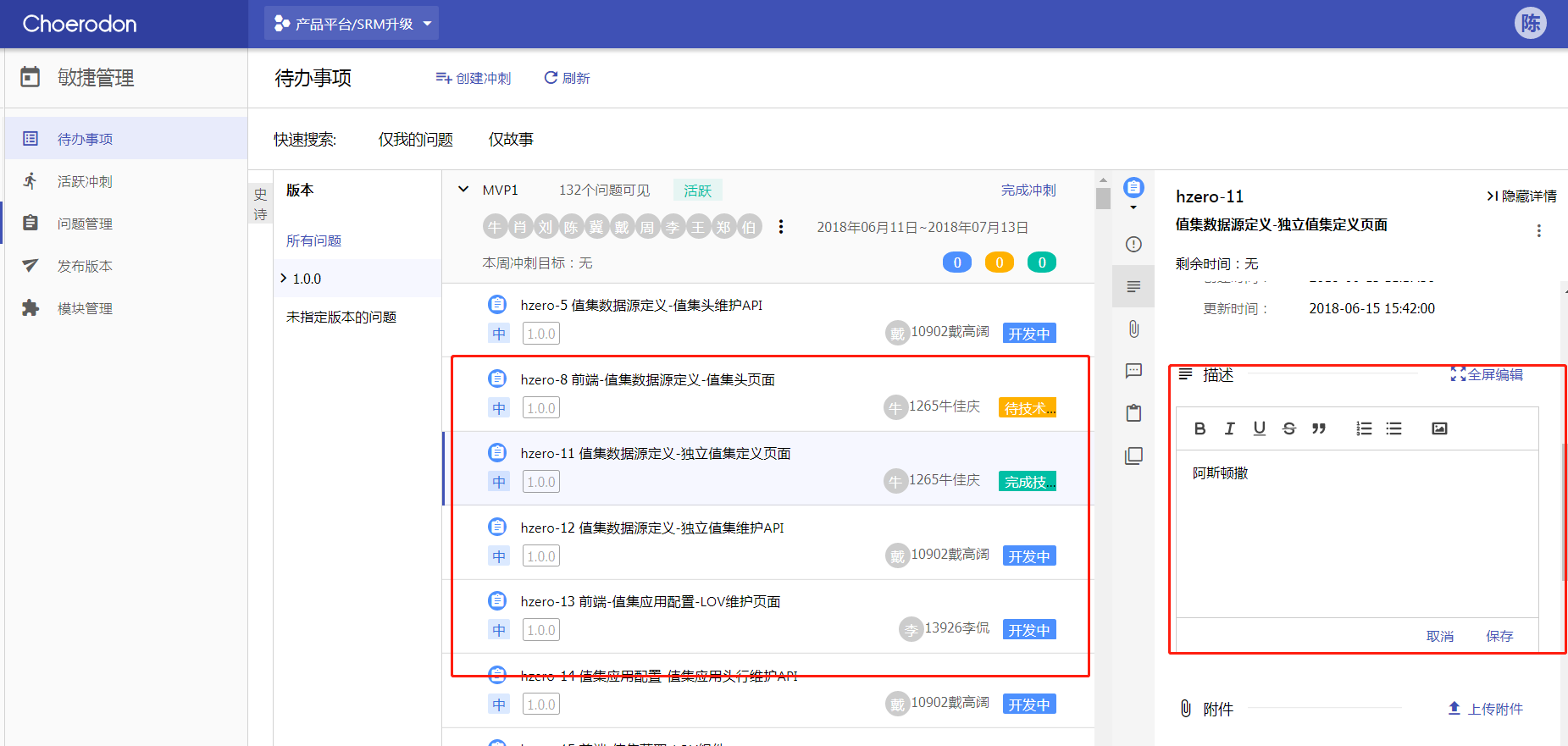Screen dimensions: 1568x746
Task: Insert numbered list in description
Action: 1364,428
